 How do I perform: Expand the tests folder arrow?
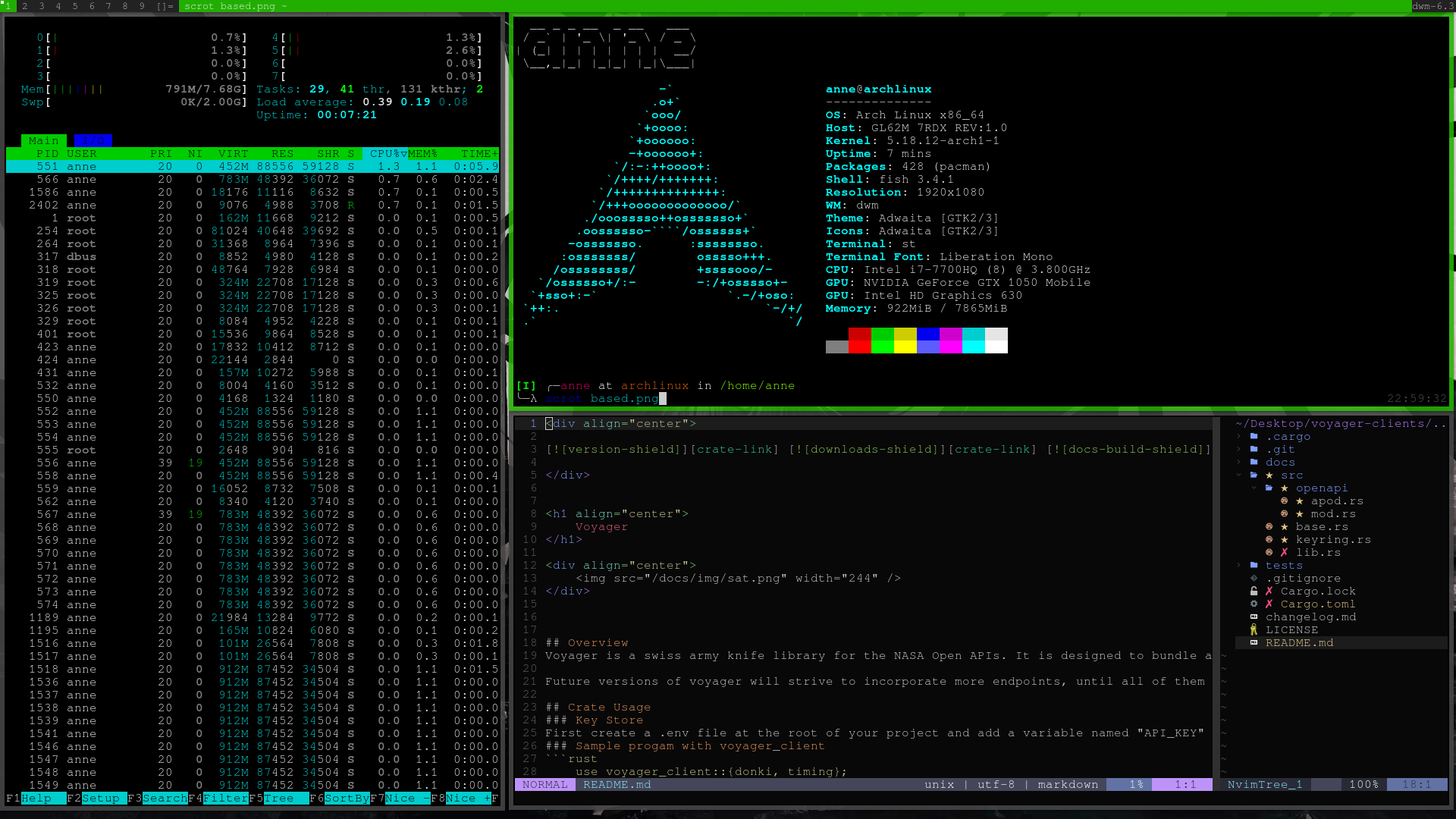[x=1239, y=566]
